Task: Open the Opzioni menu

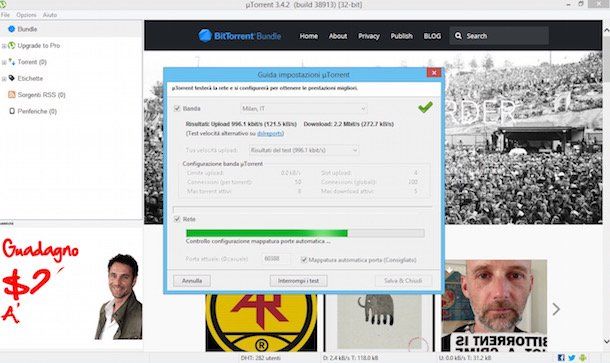Action: point(26,15)
